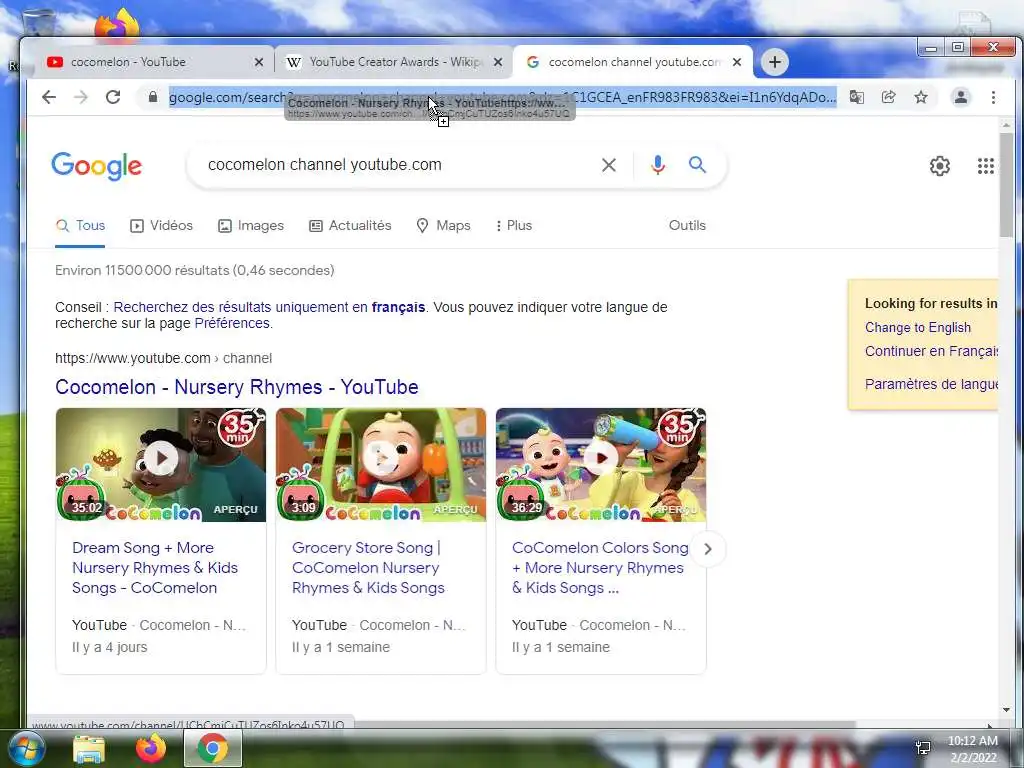Image resolution: width=1024 pixels, height=768 pixels.
Task: Close the cocomelon channel Google tab
Action: coord(737,62)
